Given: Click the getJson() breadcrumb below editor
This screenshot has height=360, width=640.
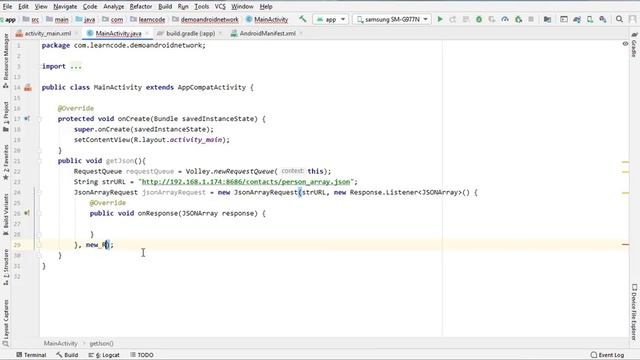Looking at the screenshot, I should click(101, 344).
